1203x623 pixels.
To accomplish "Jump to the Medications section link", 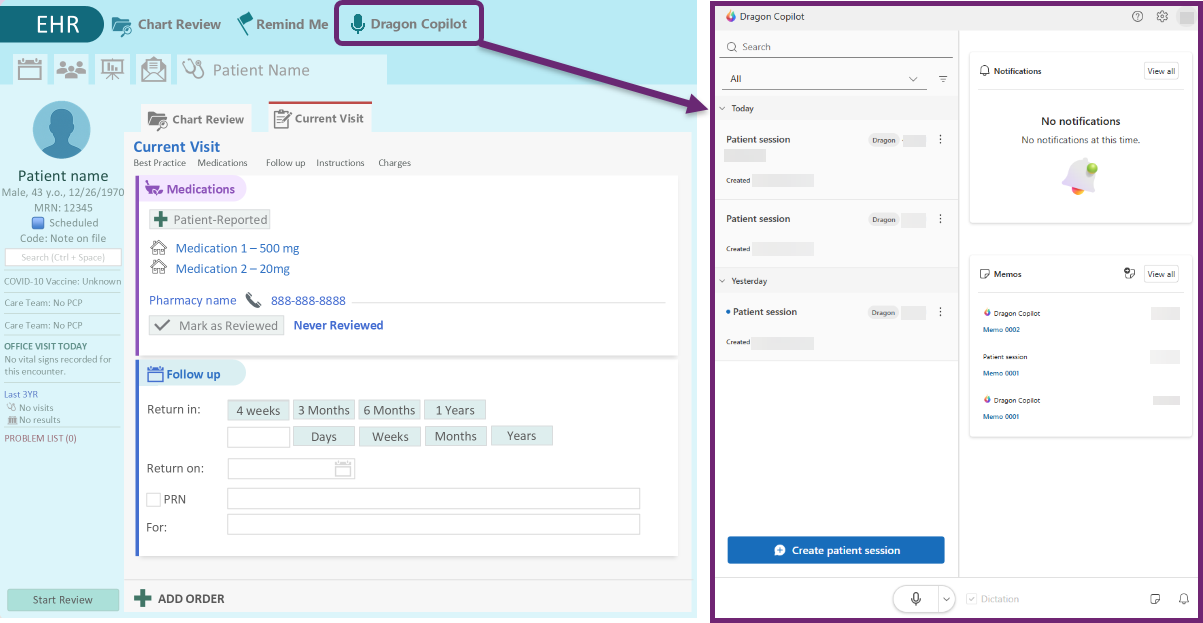I will pyautogui.click(x=222, y=163).
